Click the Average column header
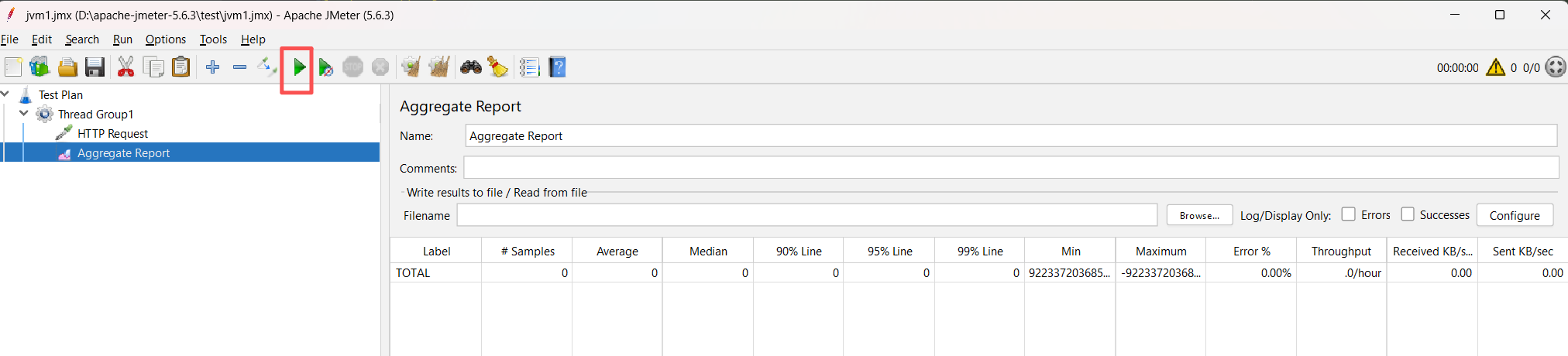 click(617, 251)
